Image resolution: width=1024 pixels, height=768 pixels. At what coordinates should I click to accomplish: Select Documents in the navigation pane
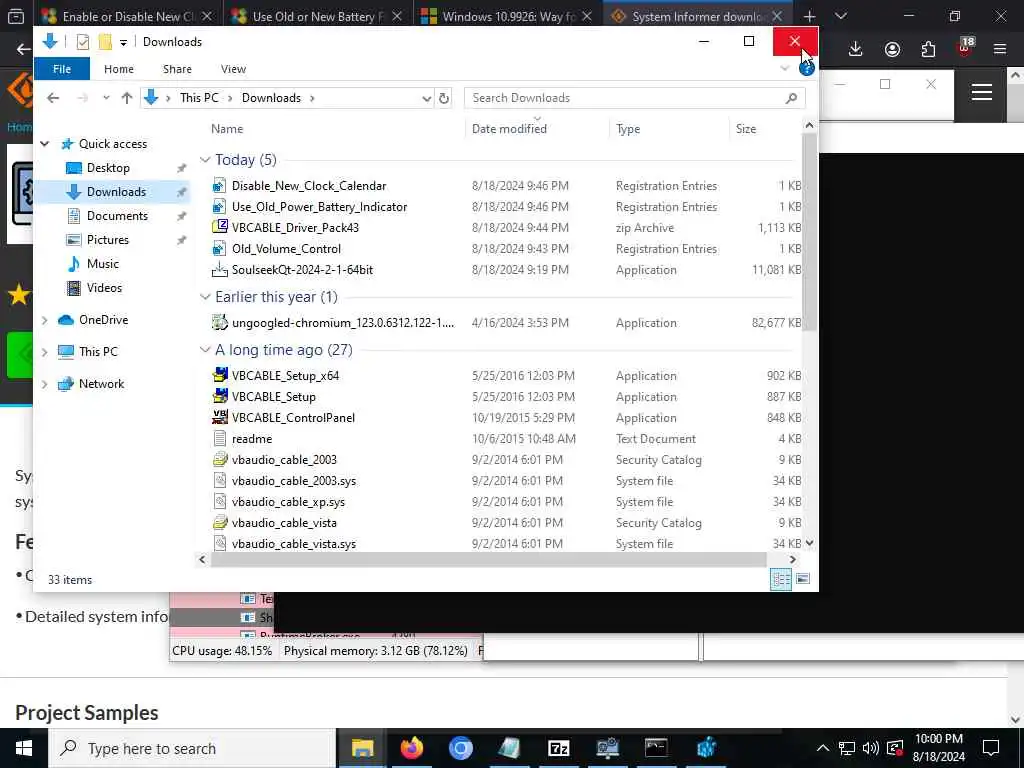click(117, 216)
